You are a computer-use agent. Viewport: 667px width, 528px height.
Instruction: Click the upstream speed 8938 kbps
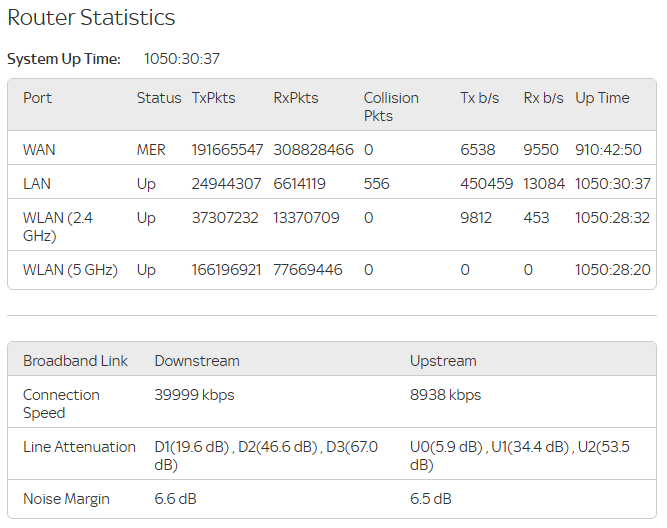[445, 395]
